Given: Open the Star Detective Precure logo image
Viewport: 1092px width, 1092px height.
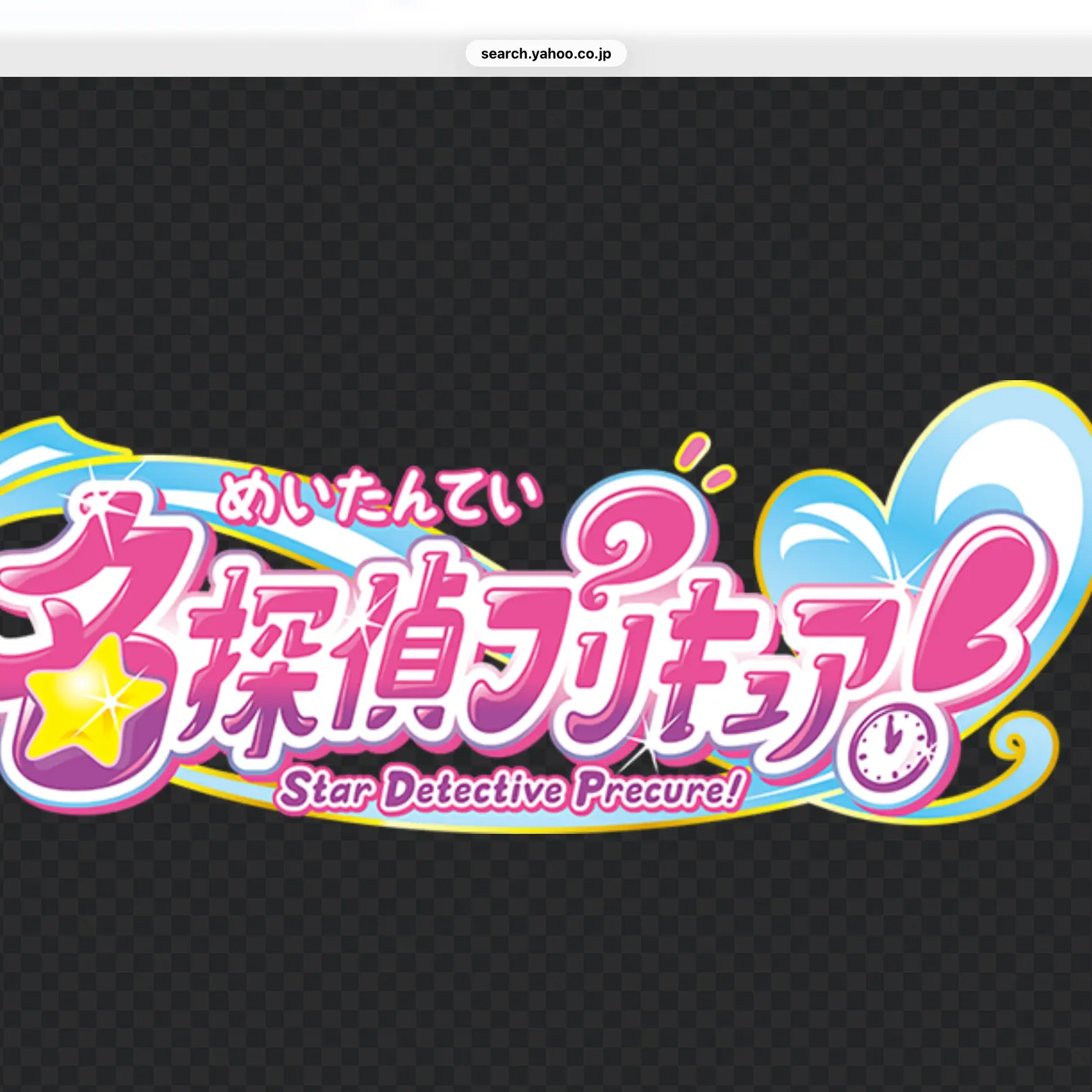Looking at the screenshot, I should 546,607.
